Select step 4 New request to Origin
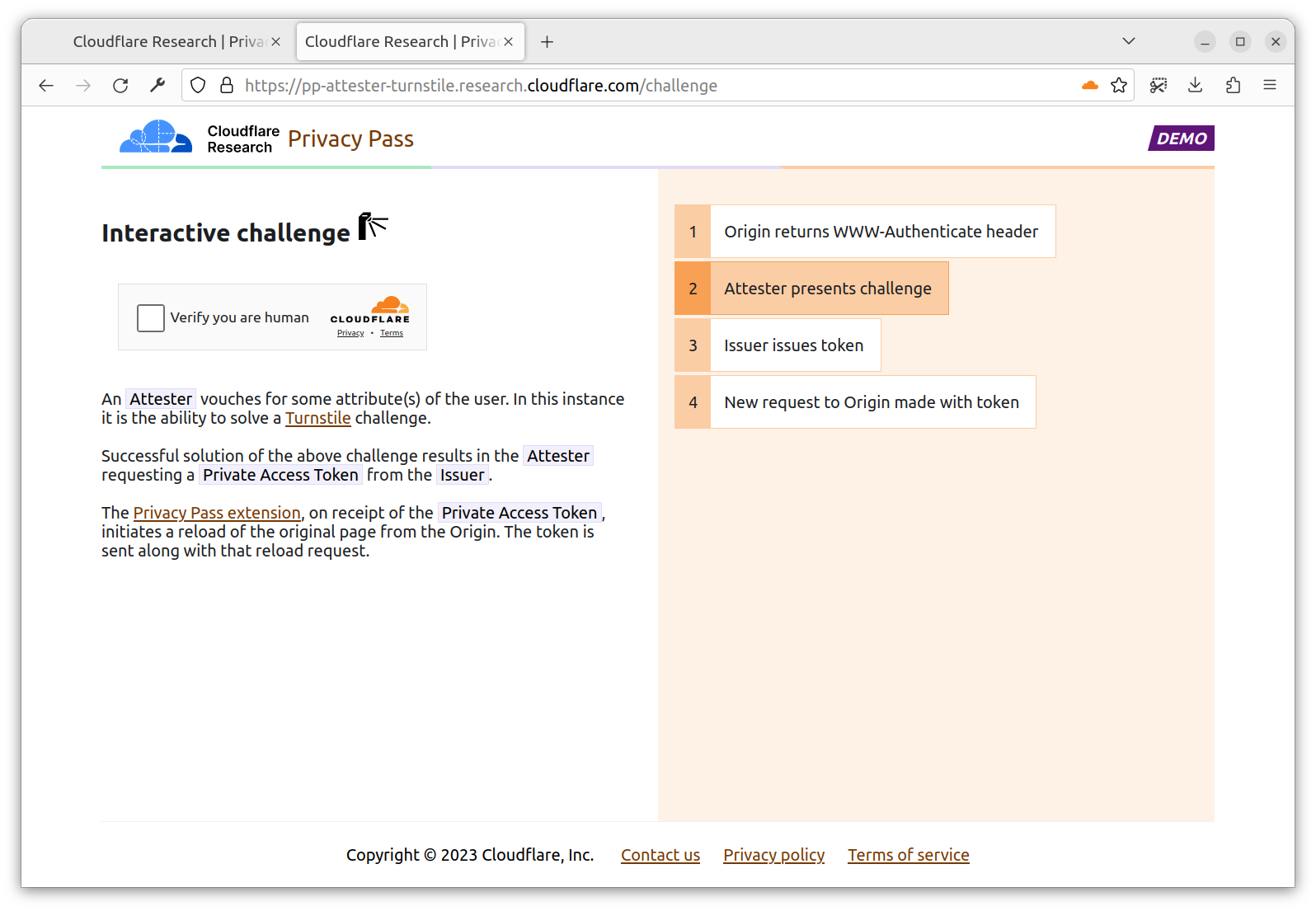 [855, 402]
